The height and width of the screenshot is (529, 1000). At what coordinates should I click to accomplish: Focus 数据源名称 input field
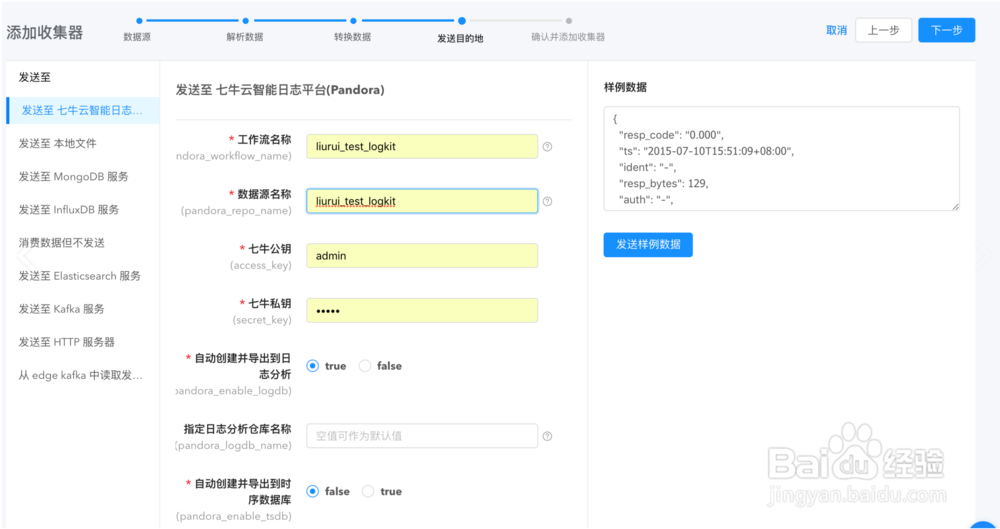[422, 202]
